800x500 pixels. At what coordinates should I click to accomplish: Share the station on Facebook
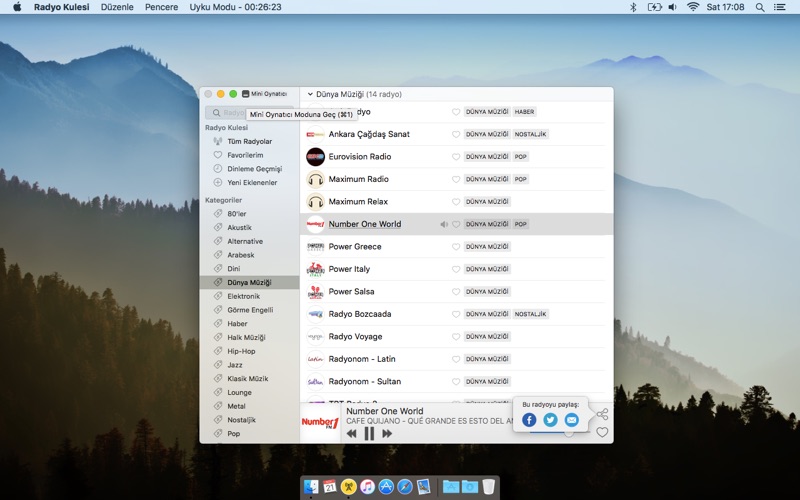point(530,420)
